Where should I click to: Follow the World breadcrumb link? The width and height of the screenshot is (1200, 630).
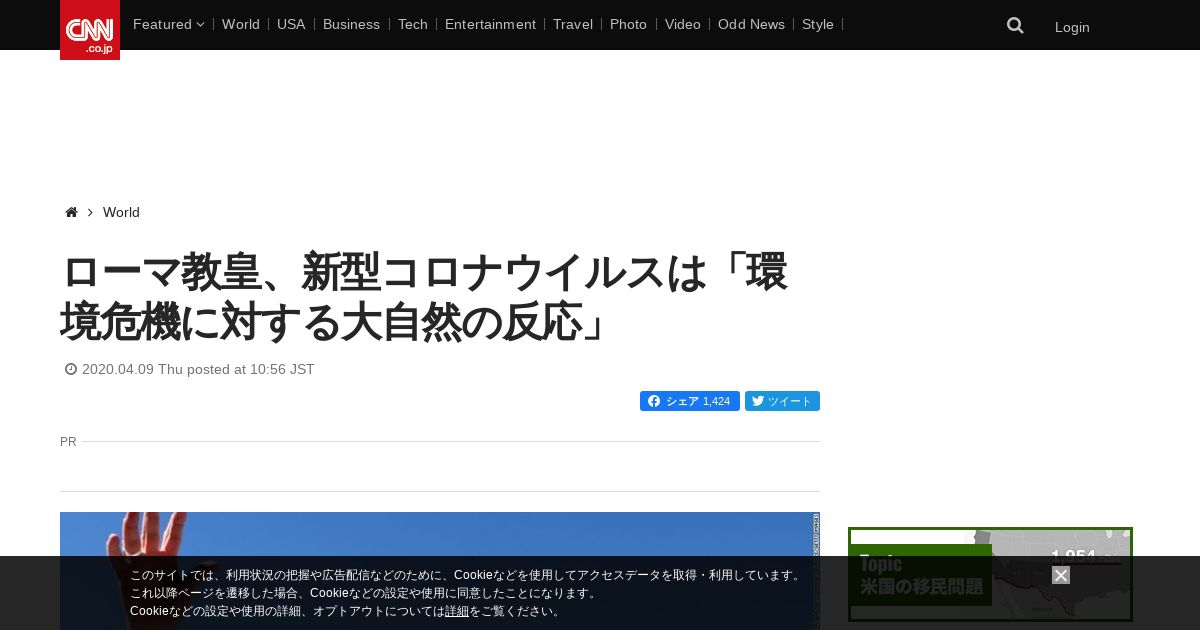click(121, 212)
